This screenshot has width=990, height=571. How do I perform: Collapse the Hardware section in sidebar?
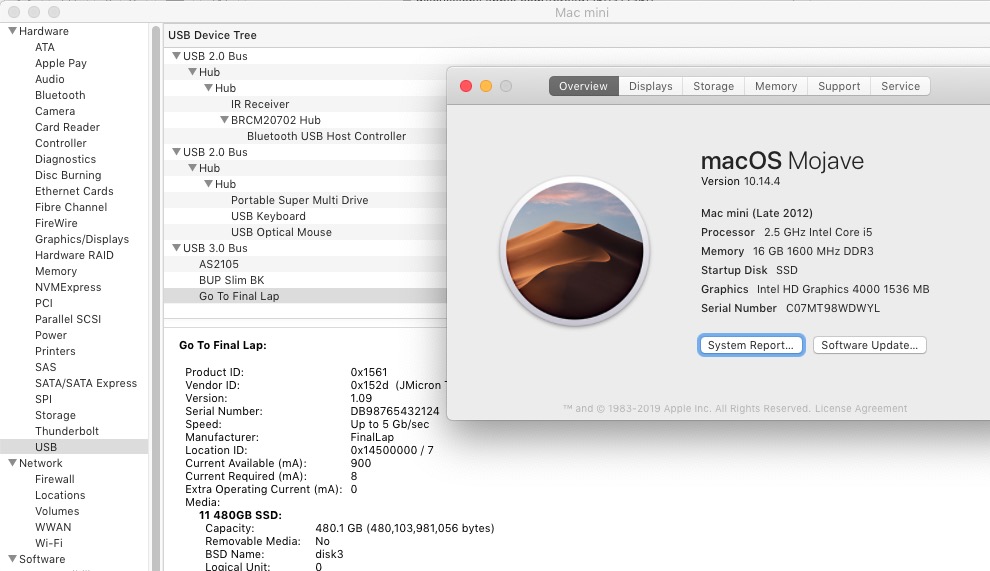(12, 30)
